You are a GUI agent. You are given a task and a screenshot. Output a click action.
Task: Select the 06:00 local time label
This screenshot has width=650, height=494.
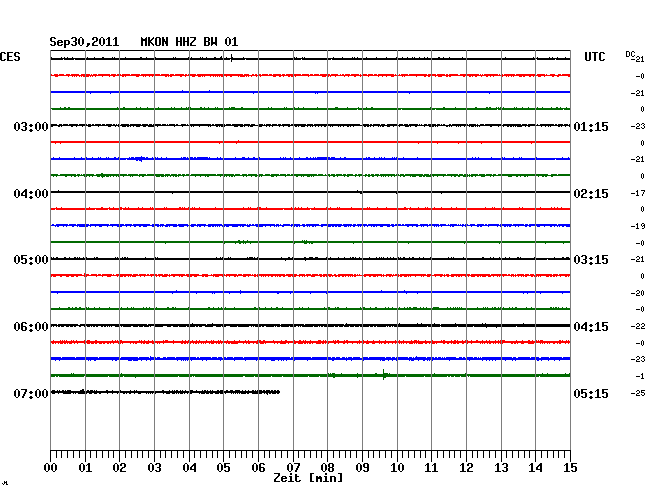[31, 327]
